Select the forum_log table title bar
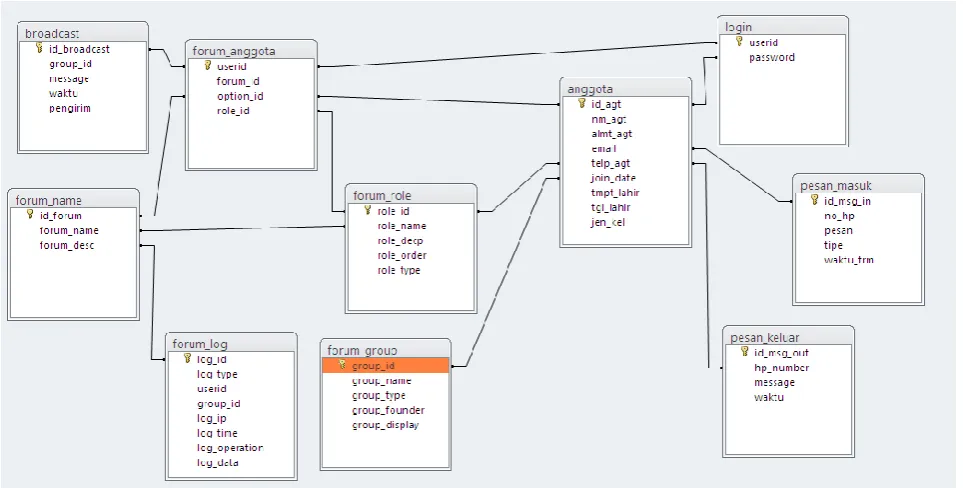This screenshot has height=488, width=963. (x=231, y=343)
